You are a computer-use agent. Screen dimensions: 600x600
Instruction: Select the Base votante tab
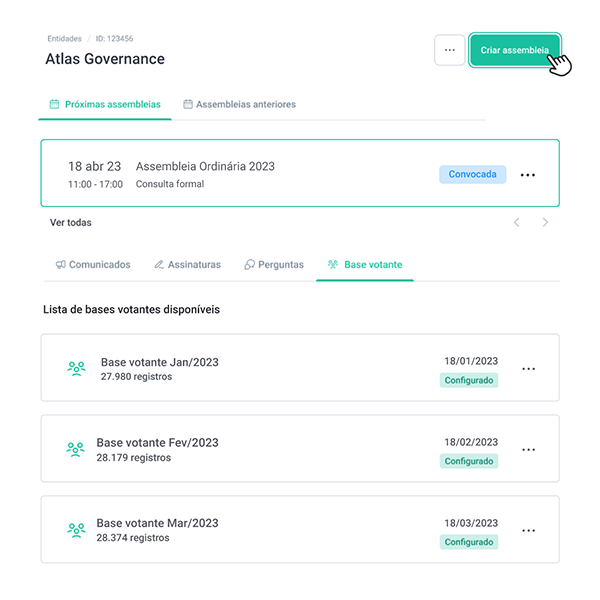(x=365, y=265)
